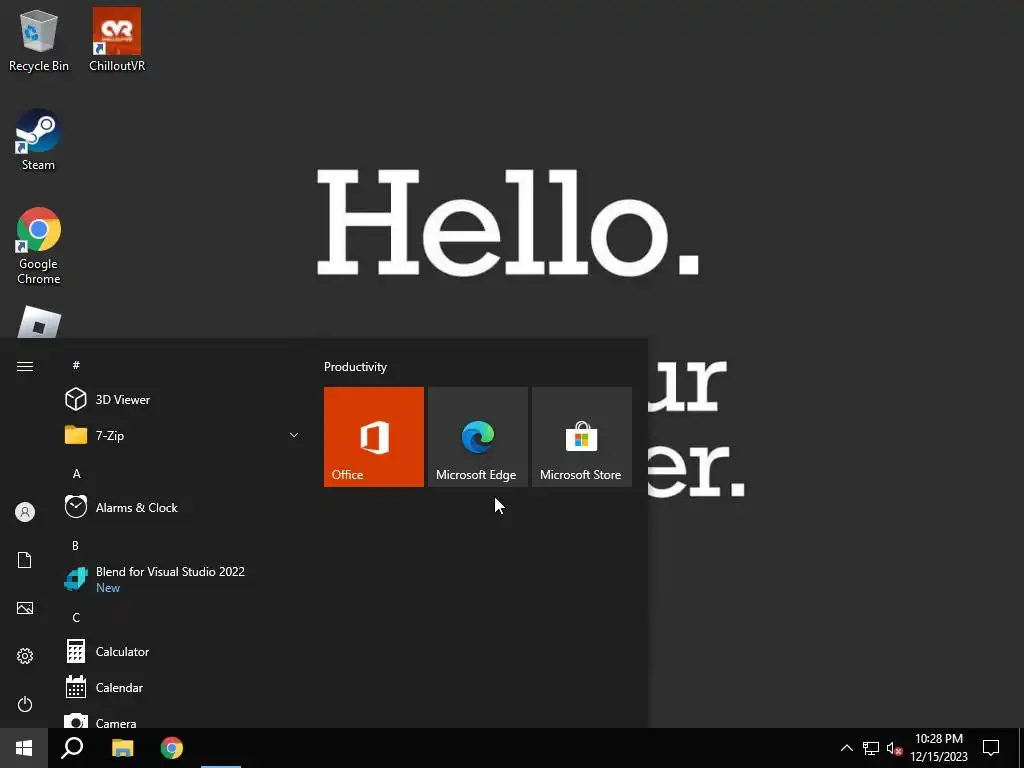1024x768 pixels.
Task: Click the C letter header
Action: click(76, 617)
